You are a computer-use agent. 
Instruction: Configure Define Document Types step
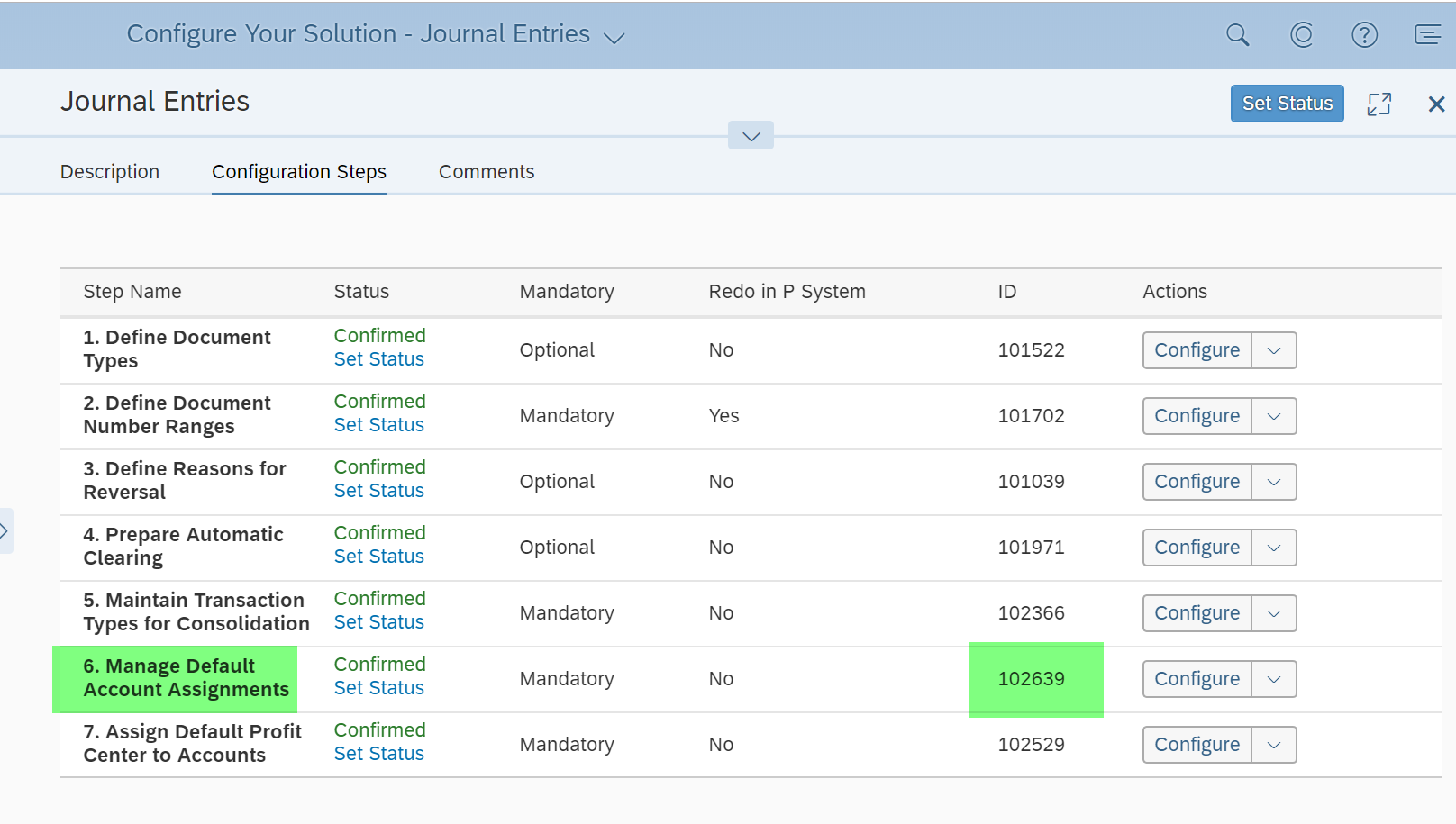(x=1197, y=350)
